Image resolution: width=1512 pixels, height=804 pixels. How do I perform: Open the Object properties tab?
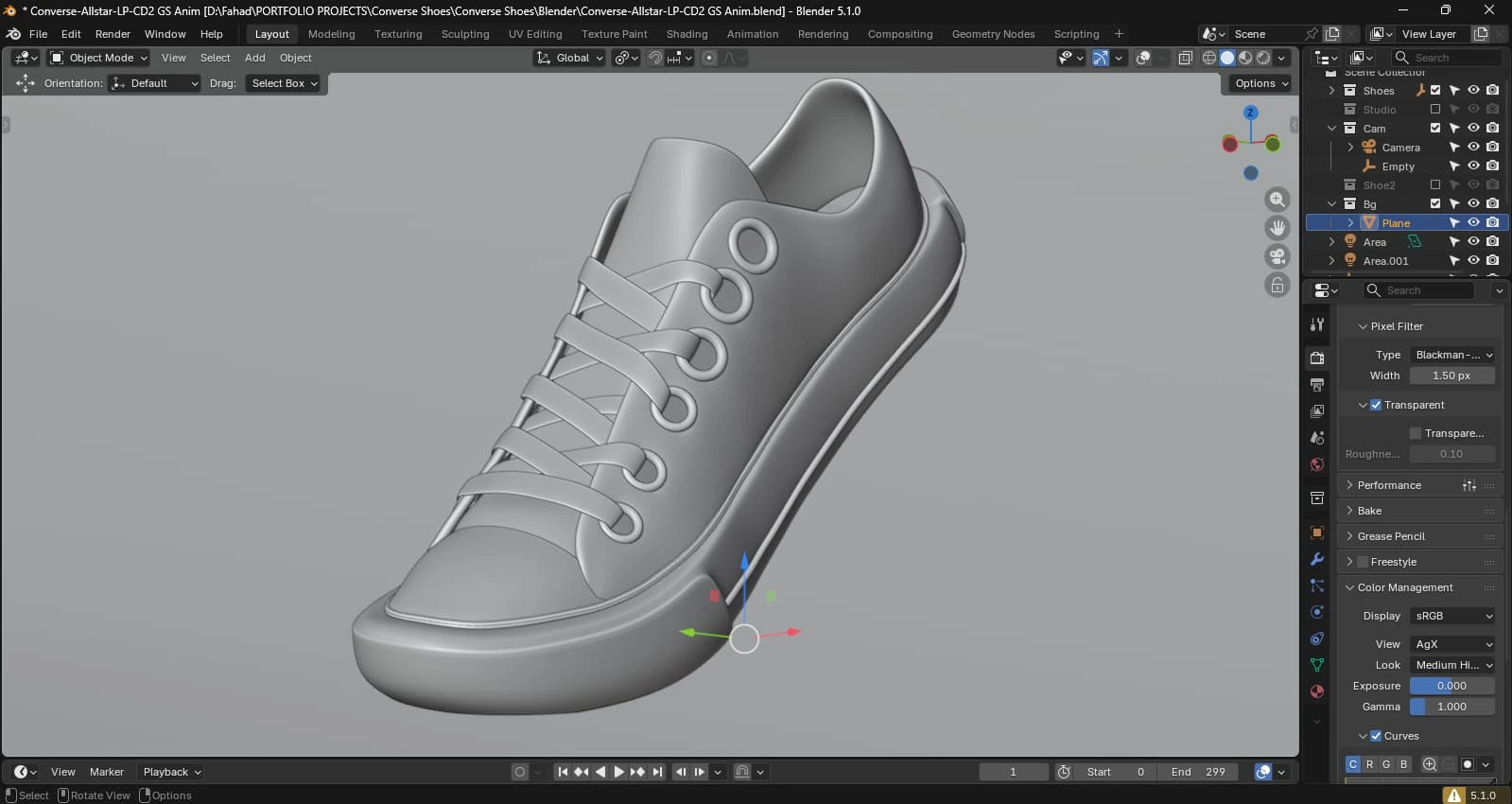point(1317,533)
